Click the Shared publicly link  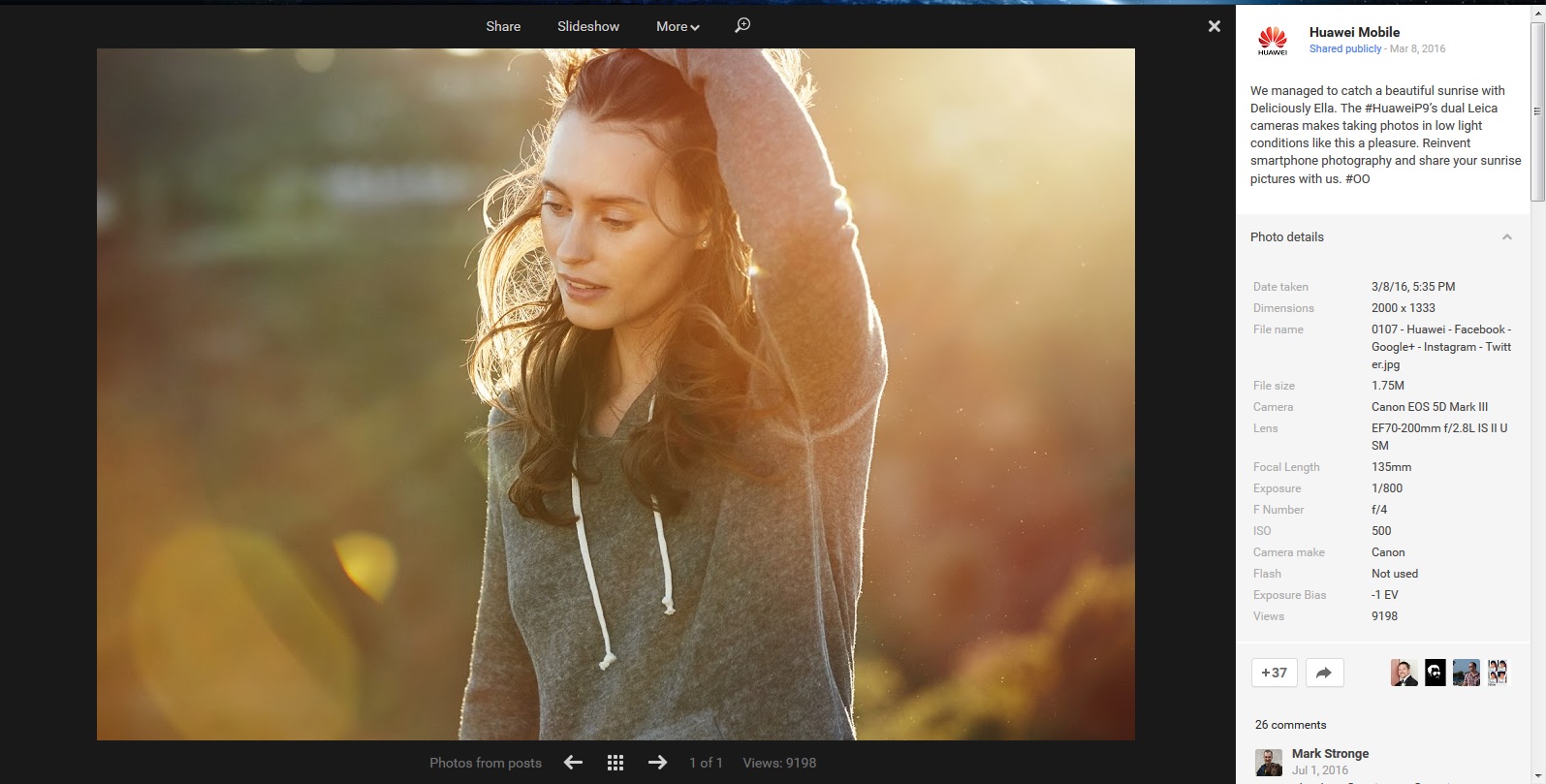[x=1344, y=48]
